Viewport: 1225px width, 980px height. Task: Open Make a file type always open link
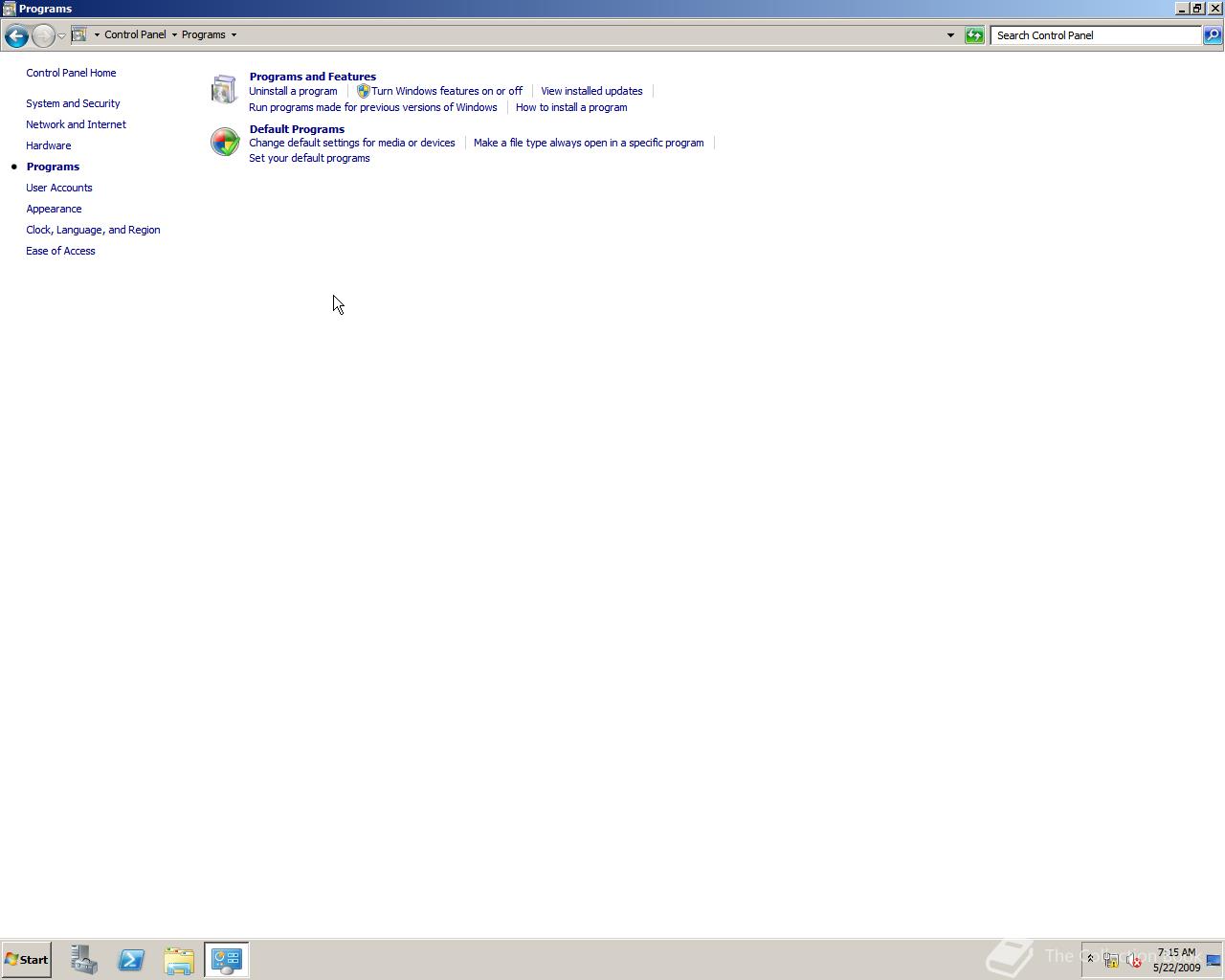point(589,143)
